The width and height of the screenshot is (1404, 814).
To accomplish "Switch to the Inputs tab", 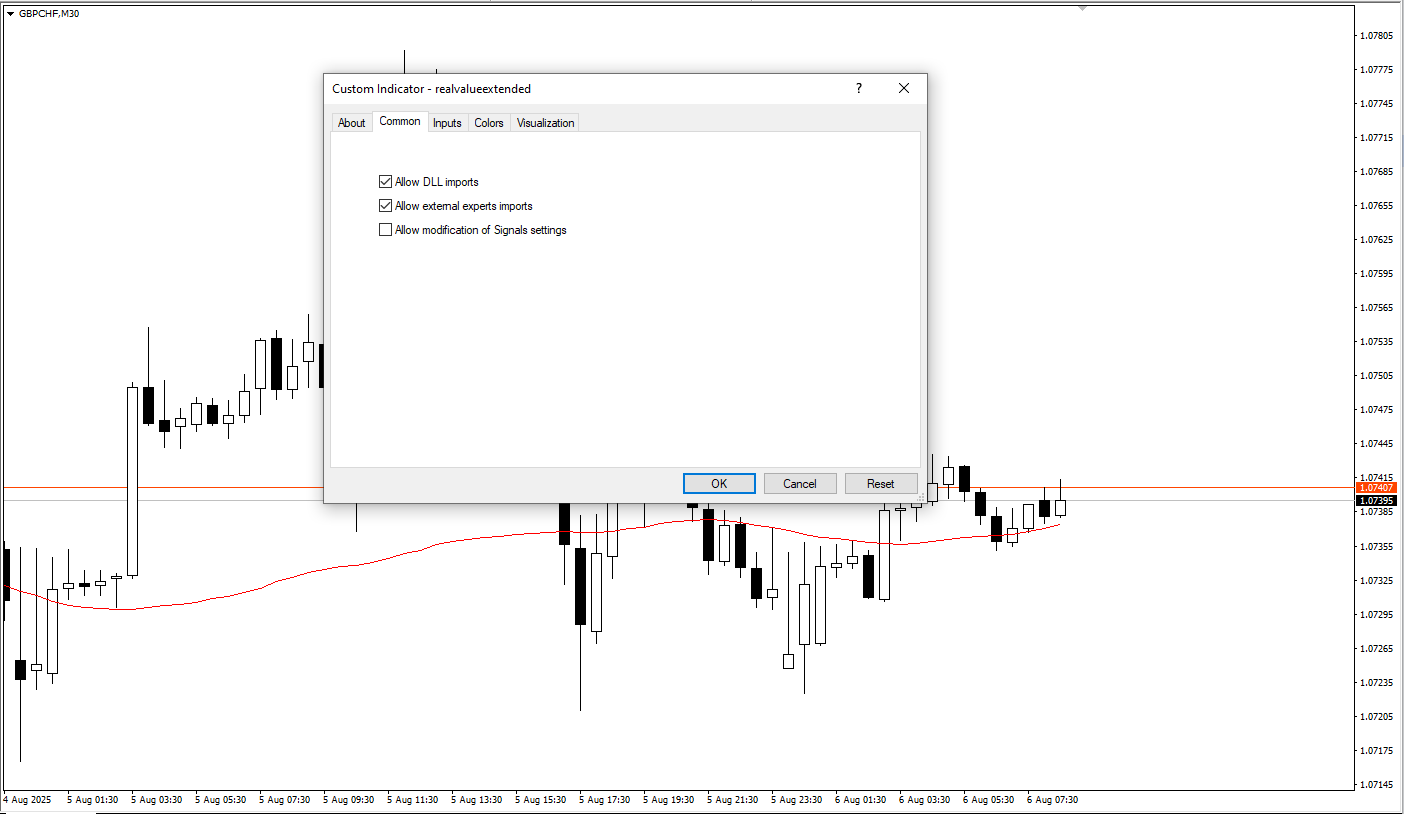I will pyautogui.click(x=447, y=123).
